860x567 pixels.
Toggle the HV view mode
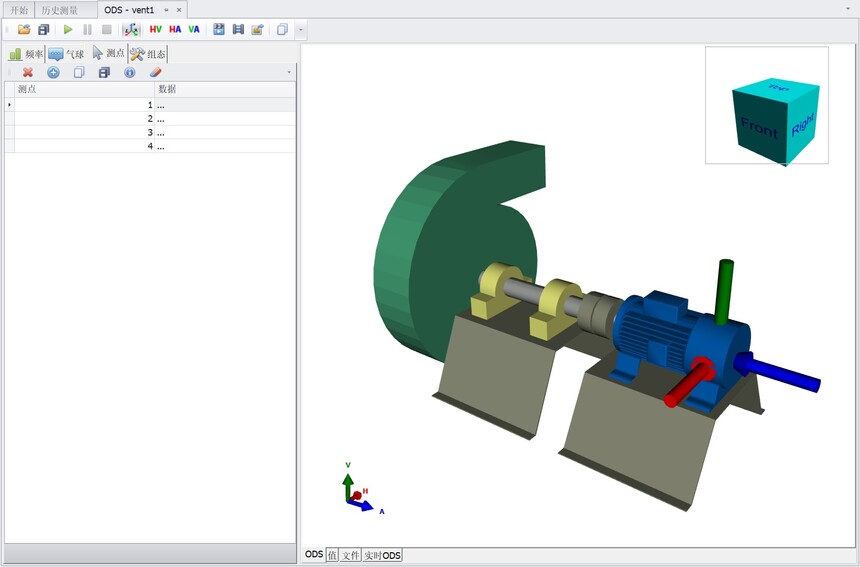[x=155, y=30]
